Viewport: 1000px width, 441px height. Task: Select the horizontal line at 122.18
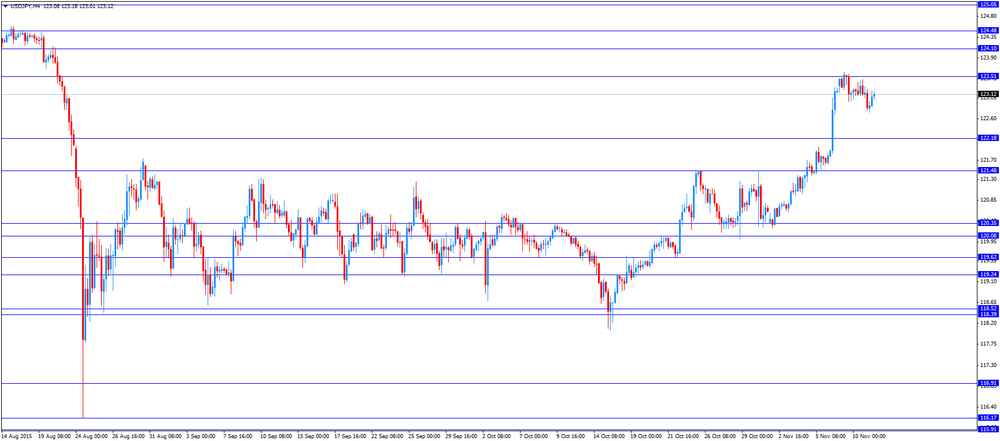pos(489,138)
